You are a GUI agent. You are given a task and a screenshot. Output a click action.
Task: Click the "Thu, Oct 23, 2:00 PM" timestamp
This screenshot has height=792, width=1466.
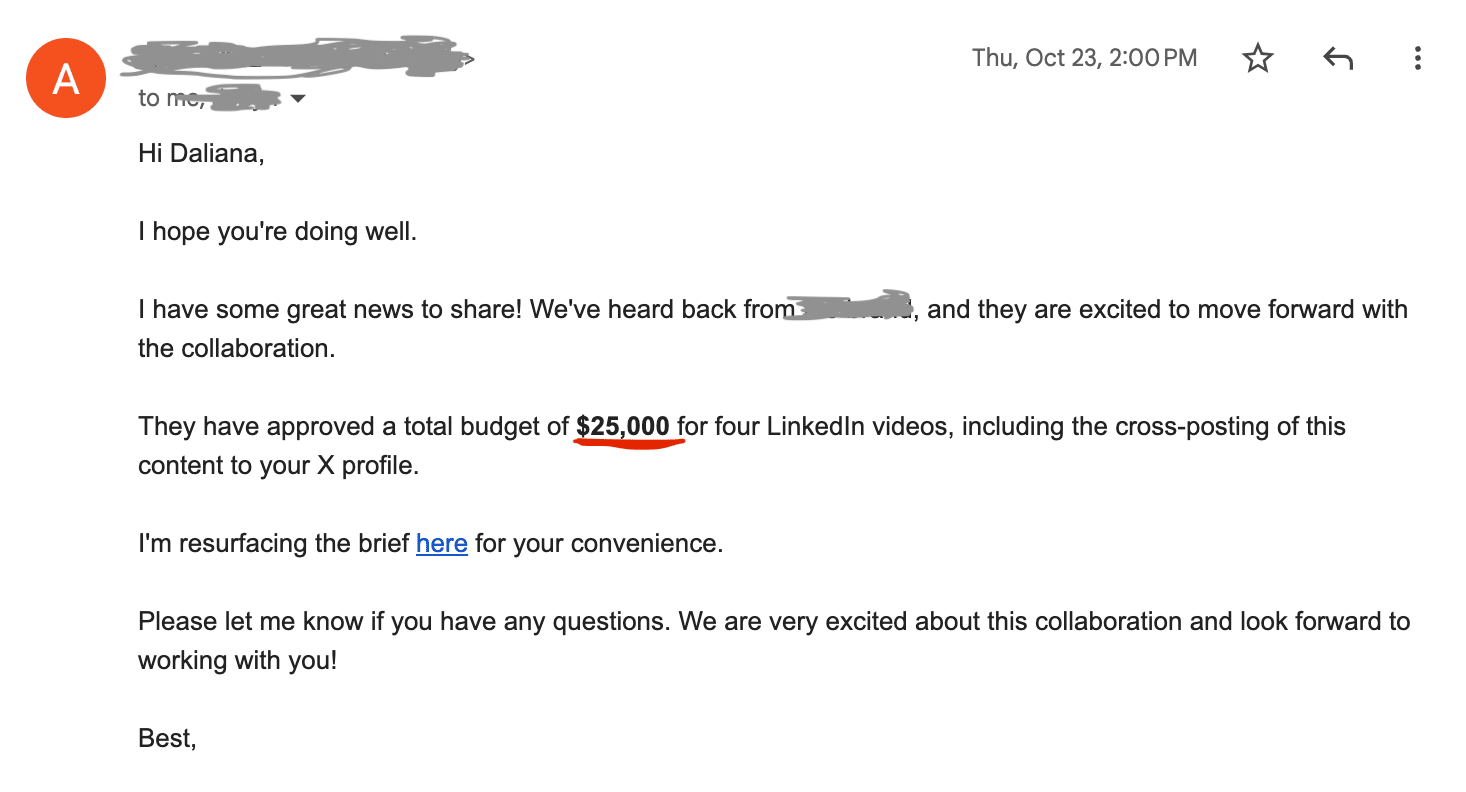click(1084, 58)
